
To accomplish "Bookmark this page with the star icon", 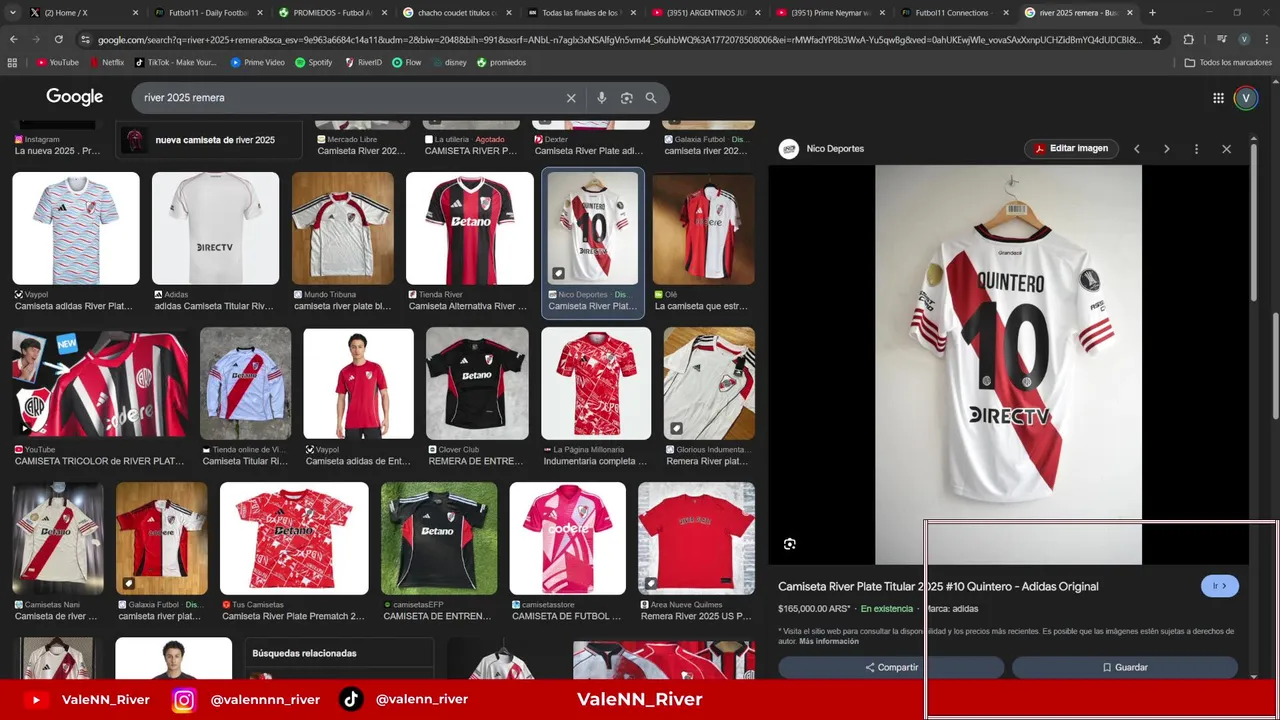I will tap(1157, 39).
